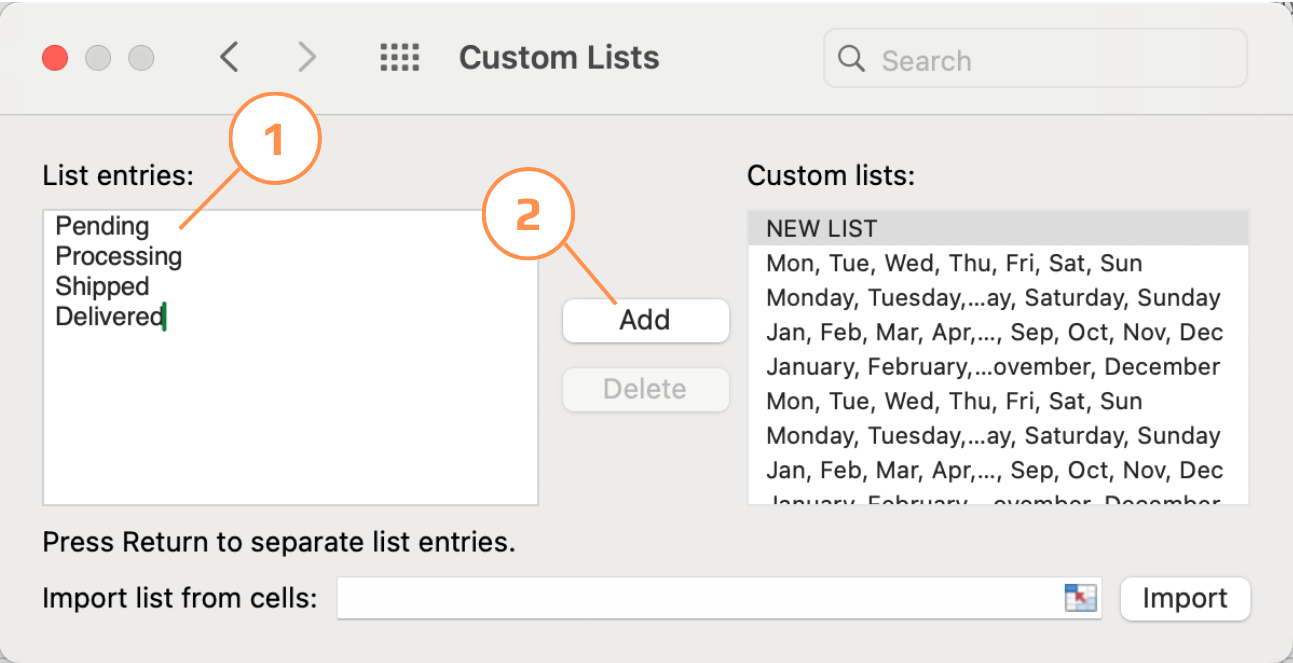Click inside the List entries text box
This screenshot has height=663, width=1293.
pyautogui.click(x=290, y=420)
